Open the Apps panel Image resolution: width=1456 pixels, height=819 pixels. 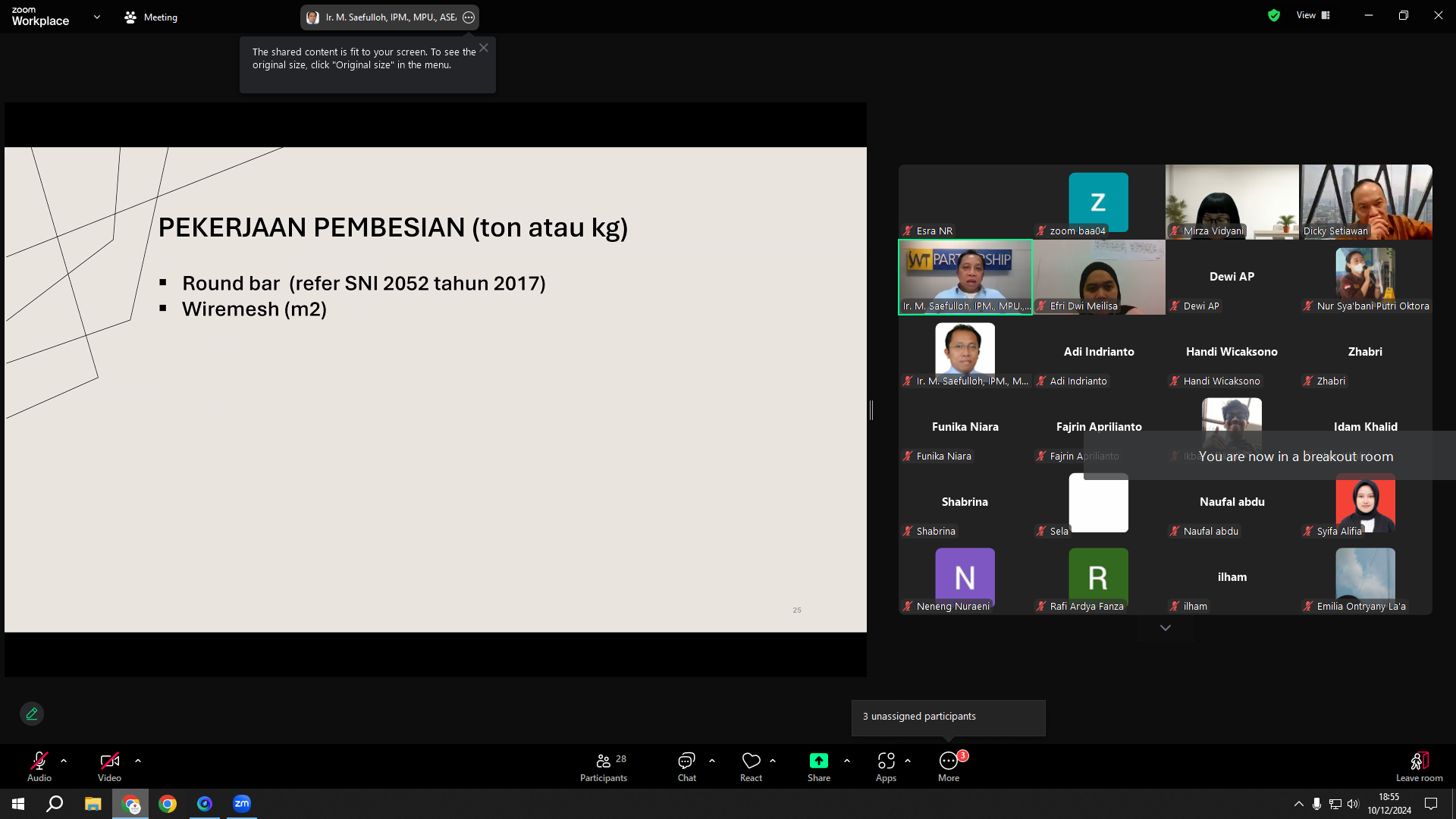tap(886, 766)
